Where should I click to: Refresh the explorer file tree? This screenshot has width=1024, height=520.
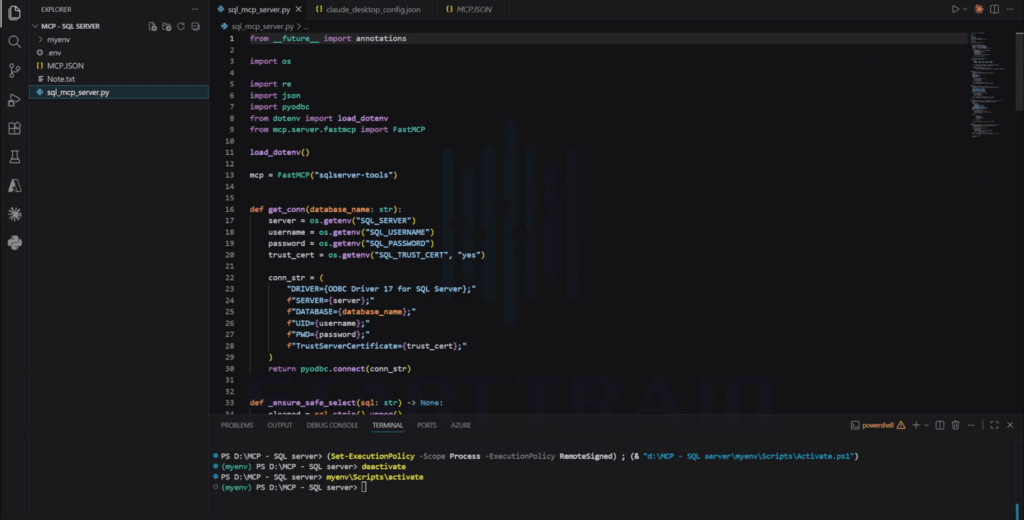click(181, 26)
